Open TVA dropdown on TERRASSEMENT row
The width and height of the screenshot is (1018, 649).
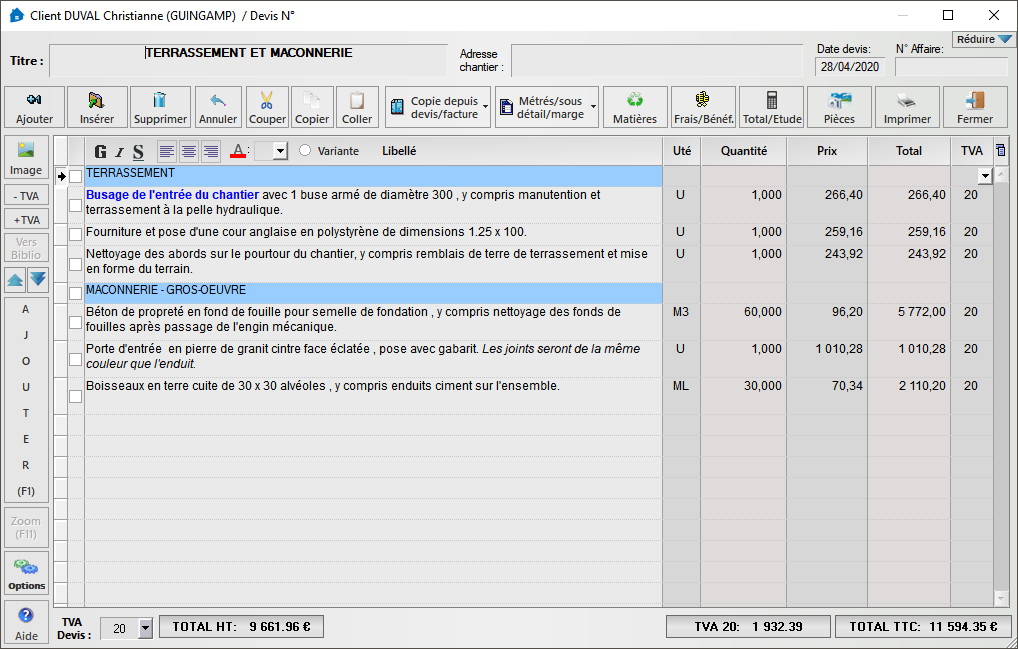(x=985, y=176)
